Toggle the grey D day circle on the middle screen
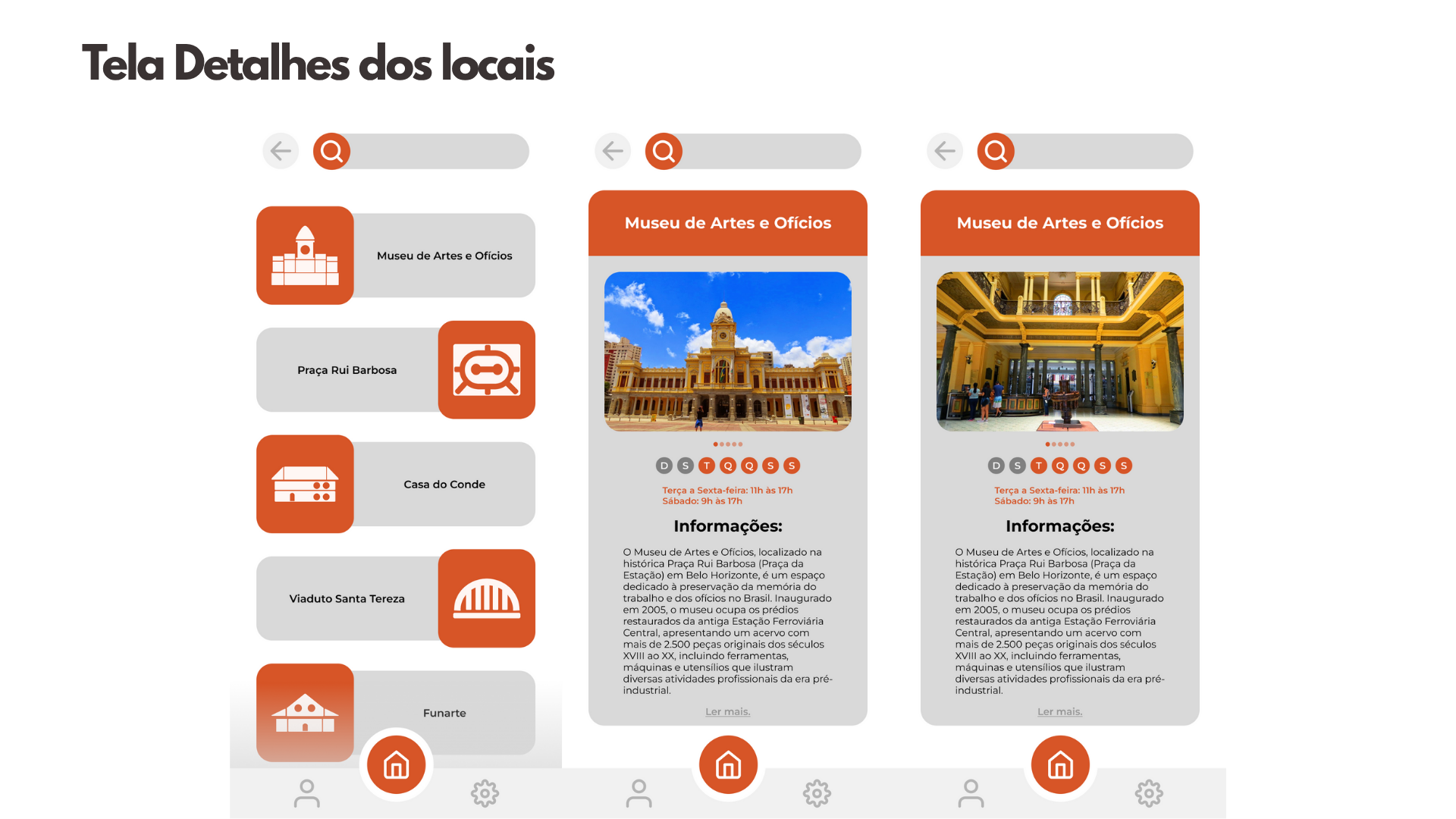Screen dimensions: 1456x819 (664, 466)
